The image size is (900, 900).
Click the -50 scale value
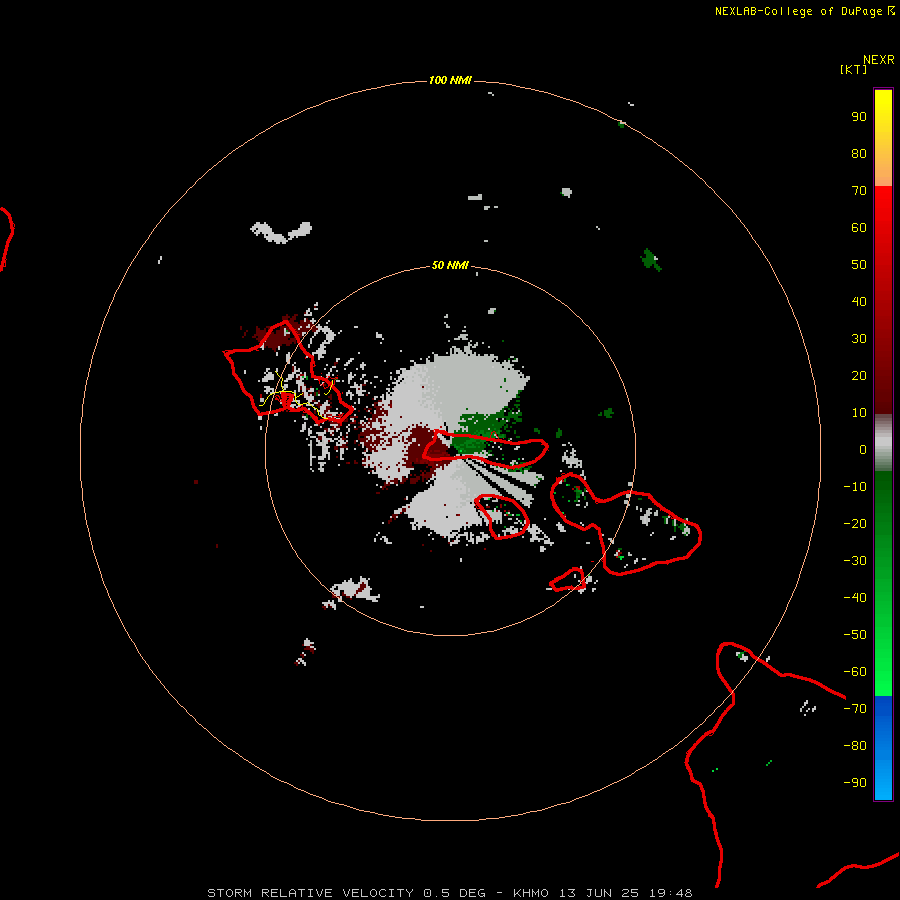coord(855,635)
